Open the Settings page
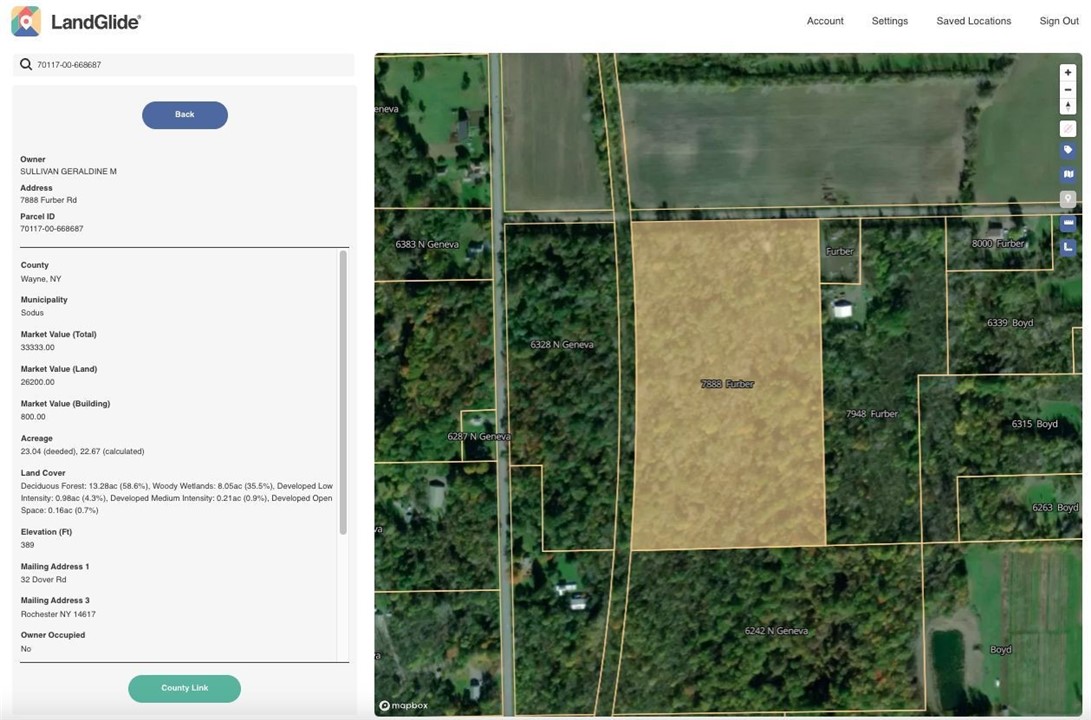The image size is (1091, 720). pos(889,21)
